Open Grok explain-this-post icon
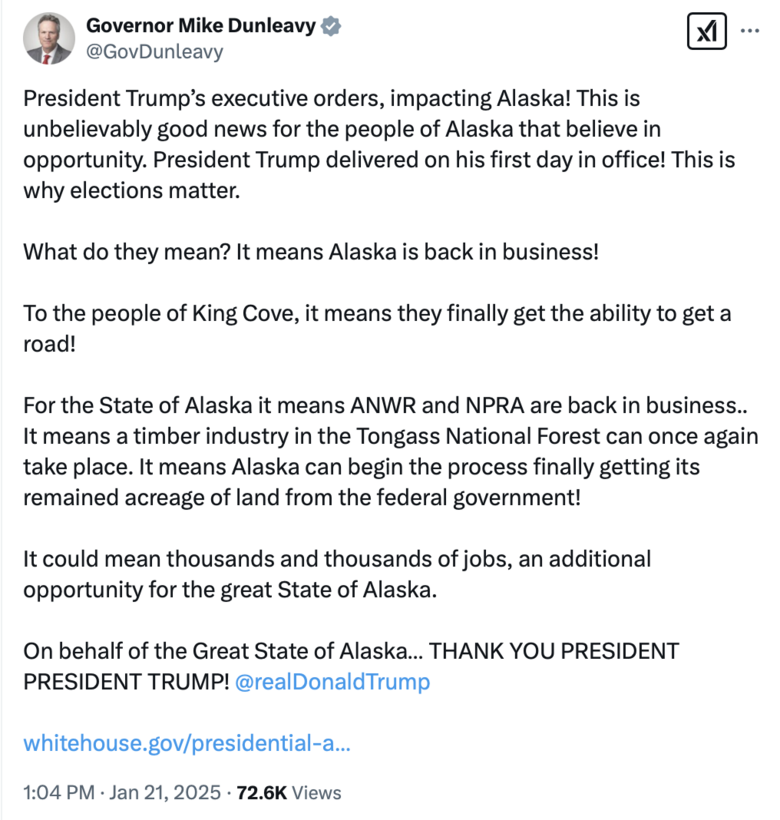The width and height of the screenshot is (780, 820). click(707, 32)
